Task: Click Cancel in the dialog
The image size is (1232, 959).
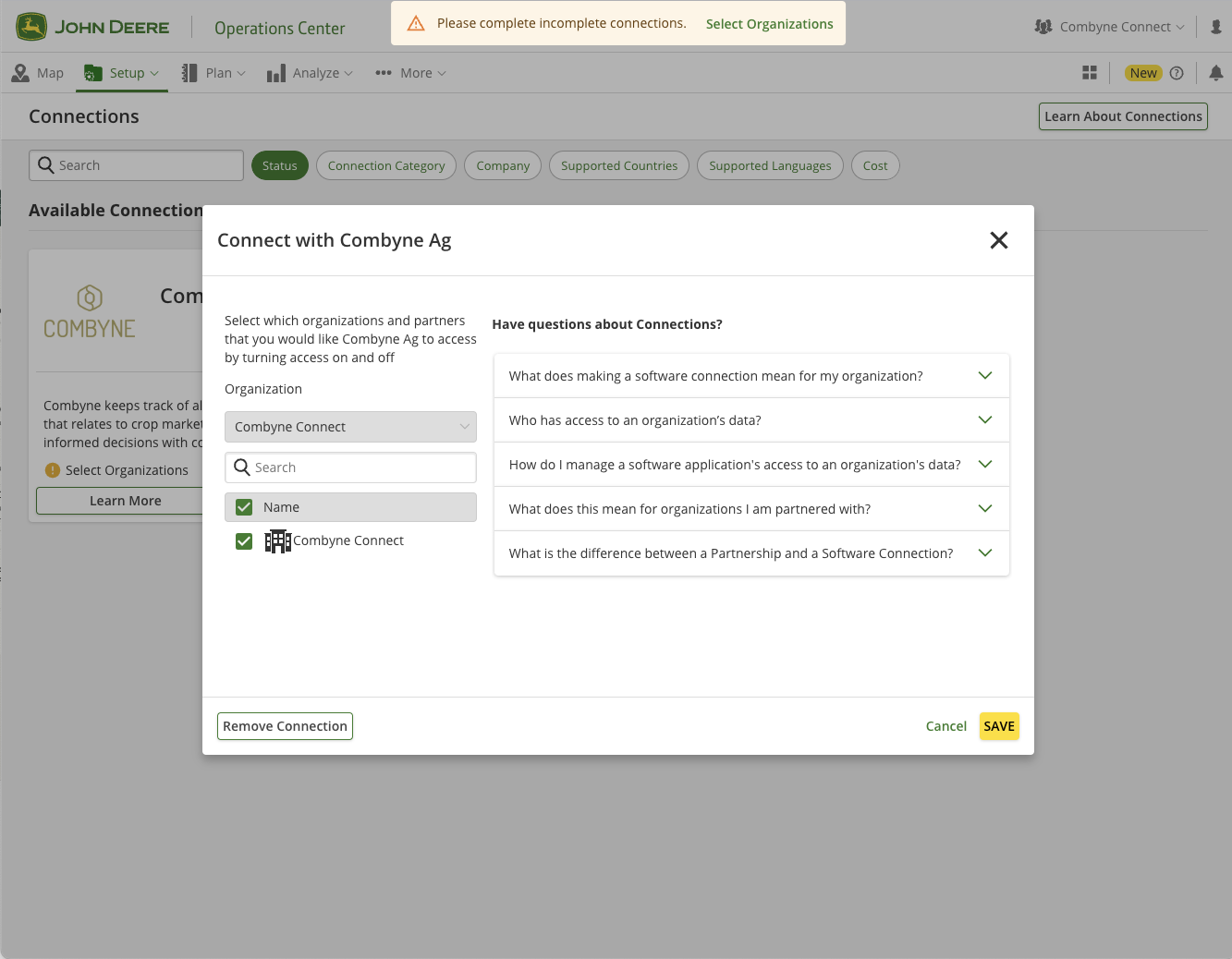Action: [946, 726]
